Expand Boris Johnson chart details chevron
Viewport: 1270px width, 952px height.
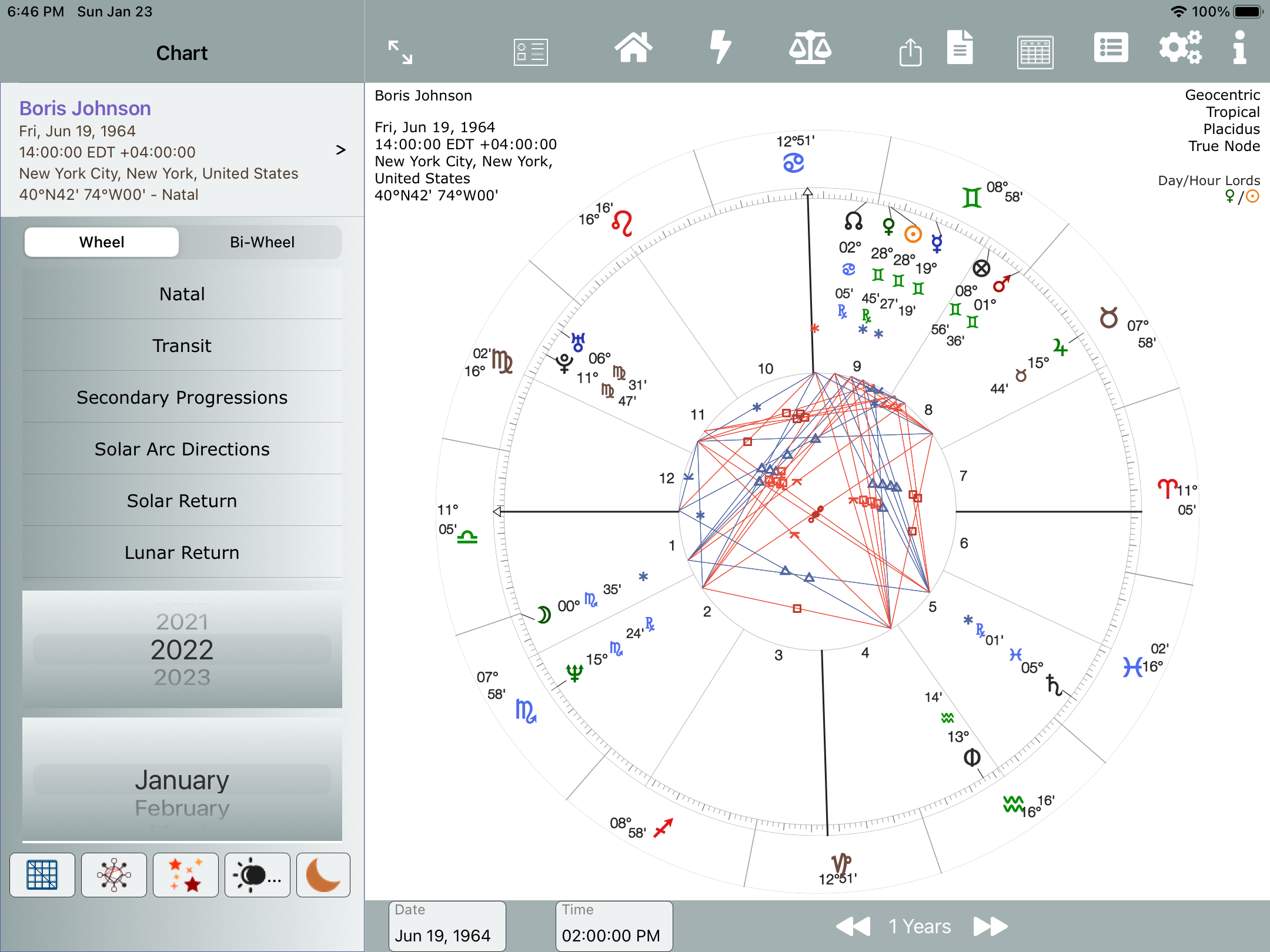(340, 150)
